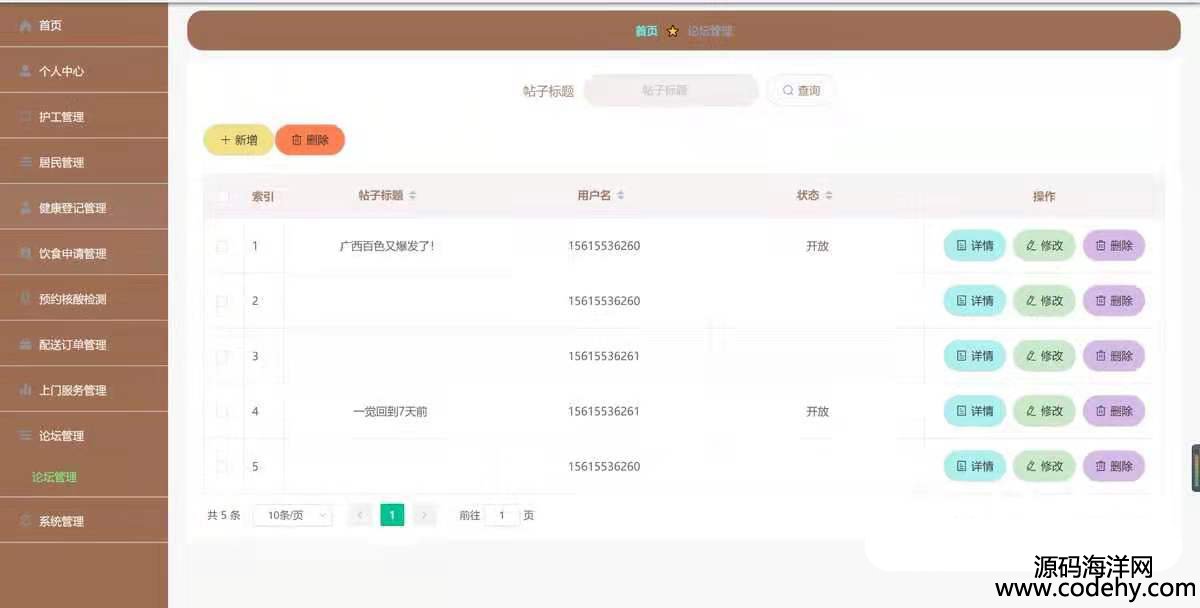Focus the 帖子标题 search field
Image resolution: width=1200 pixels, height=608 pixels.
click(671, 90)
